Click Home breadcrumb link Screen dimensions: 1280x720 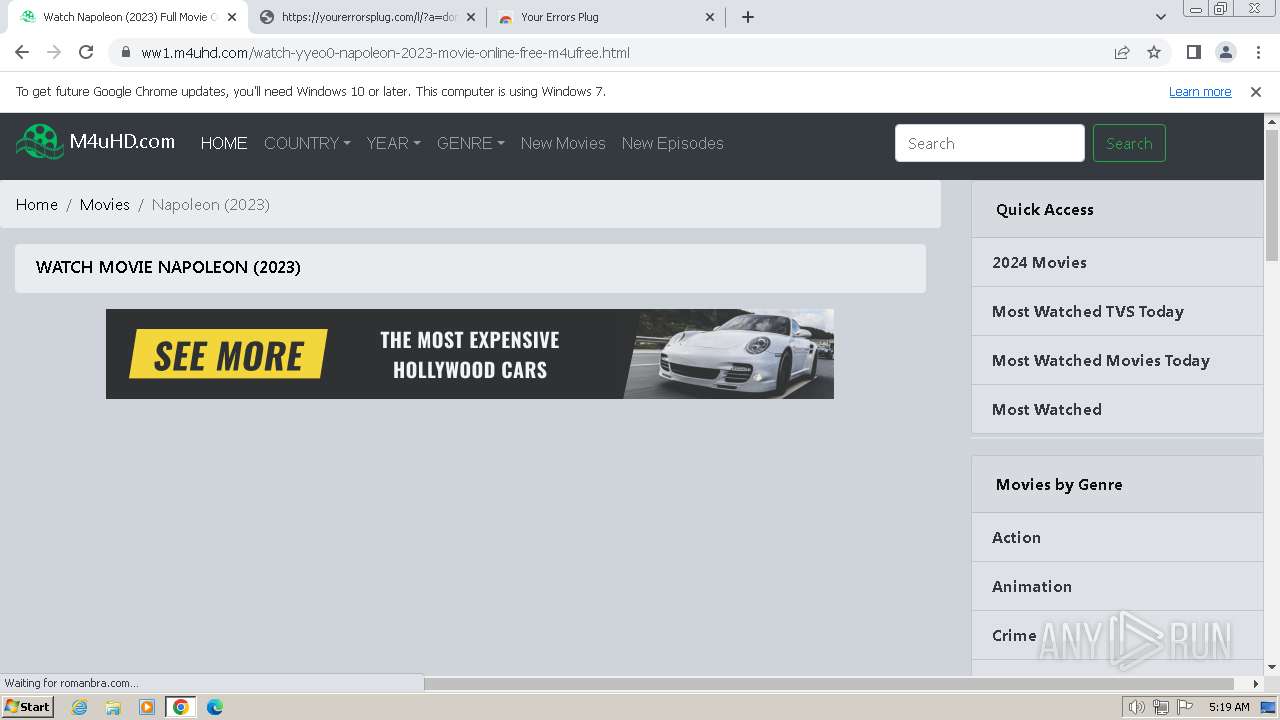(x=37, y=204)
